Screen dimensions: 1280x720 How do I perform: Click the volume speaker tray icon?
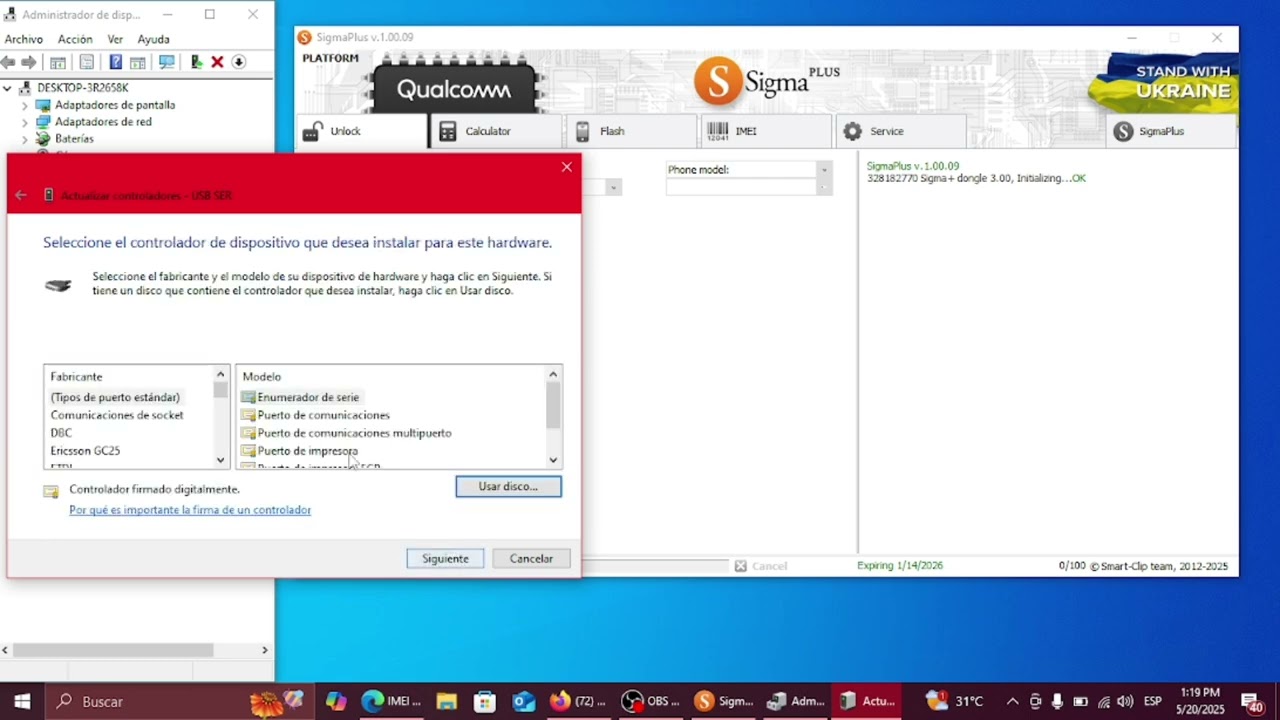[x=1125, y=702]
